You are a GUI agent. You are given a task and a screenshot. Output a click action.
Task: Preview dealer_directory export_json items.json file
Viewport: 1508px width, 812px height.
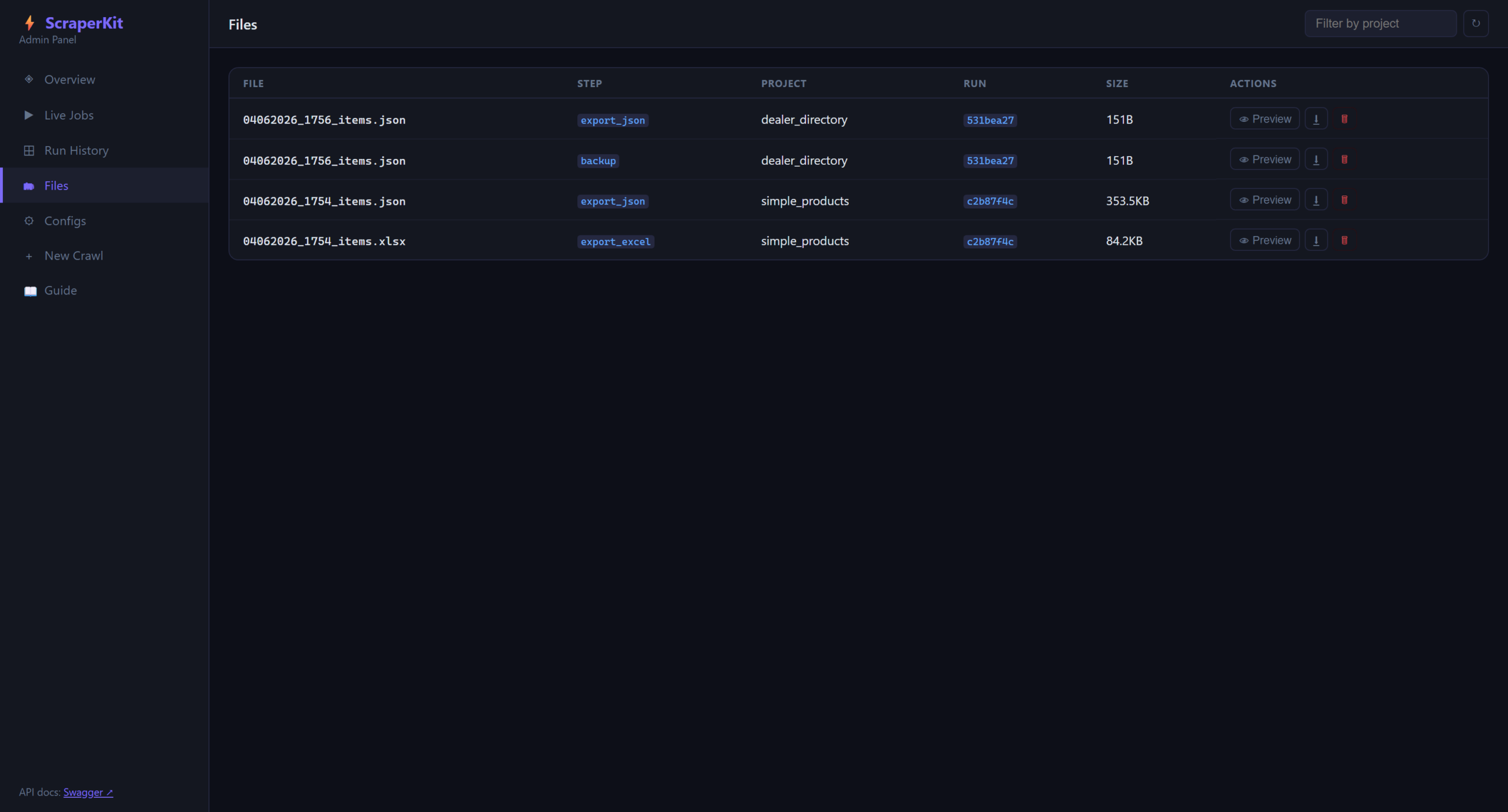(x=1265, y=119)
